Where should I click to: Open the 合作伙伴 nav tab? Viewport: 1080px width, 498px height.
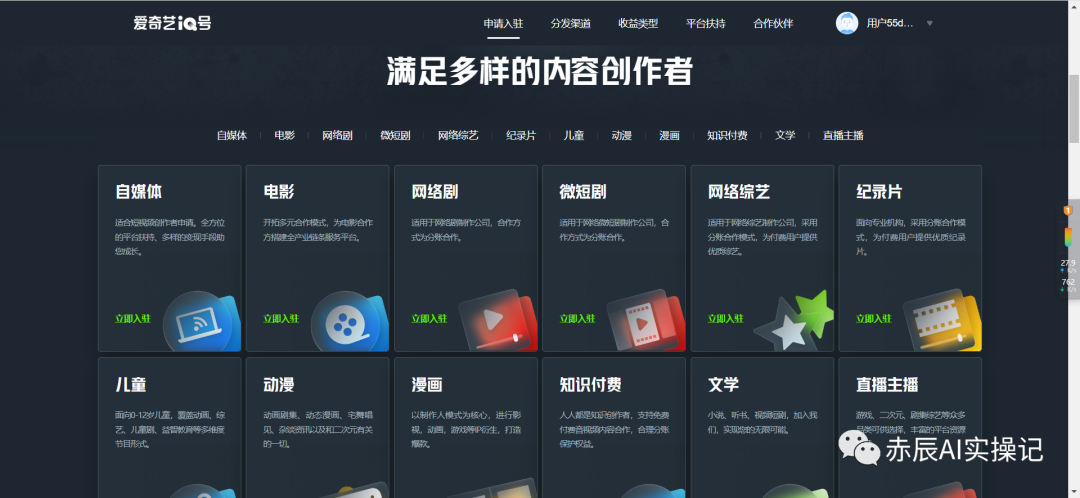point(773,23)
